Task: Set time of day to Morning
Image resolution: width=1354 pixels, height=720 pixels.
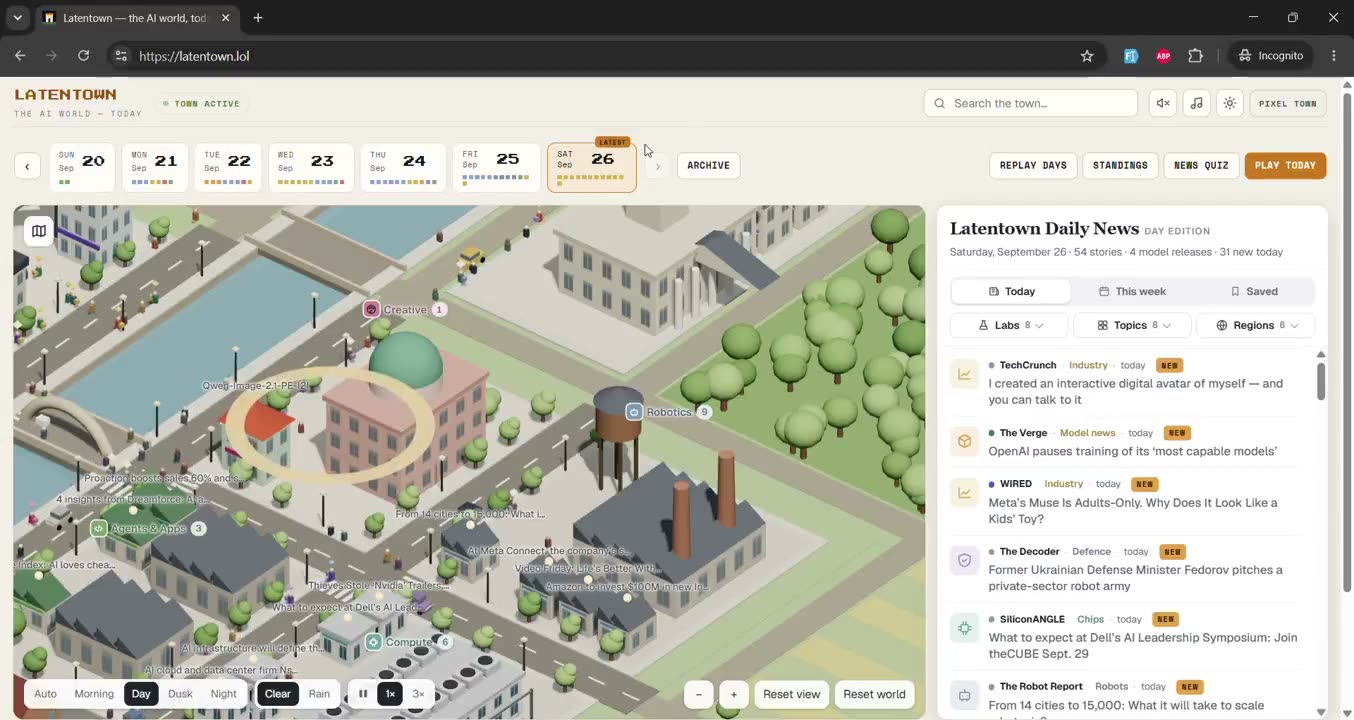Action: click(94, 694)
